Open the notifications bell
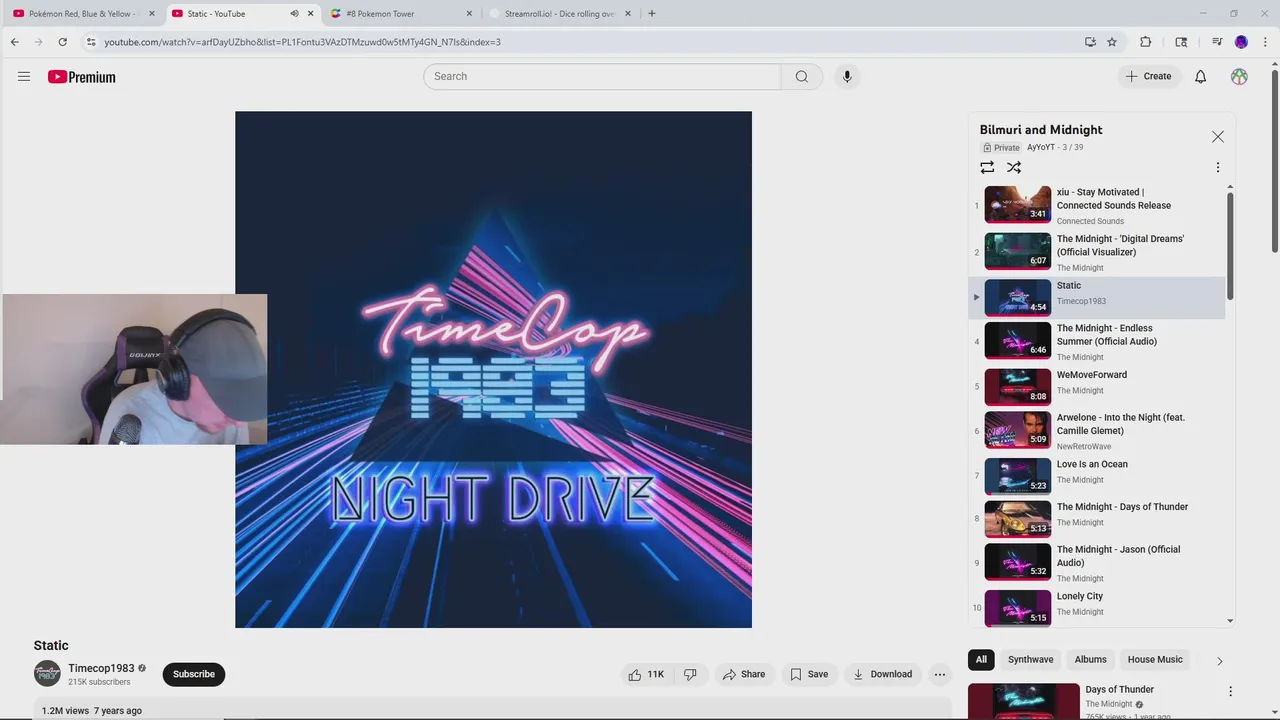 [1200, 76]
